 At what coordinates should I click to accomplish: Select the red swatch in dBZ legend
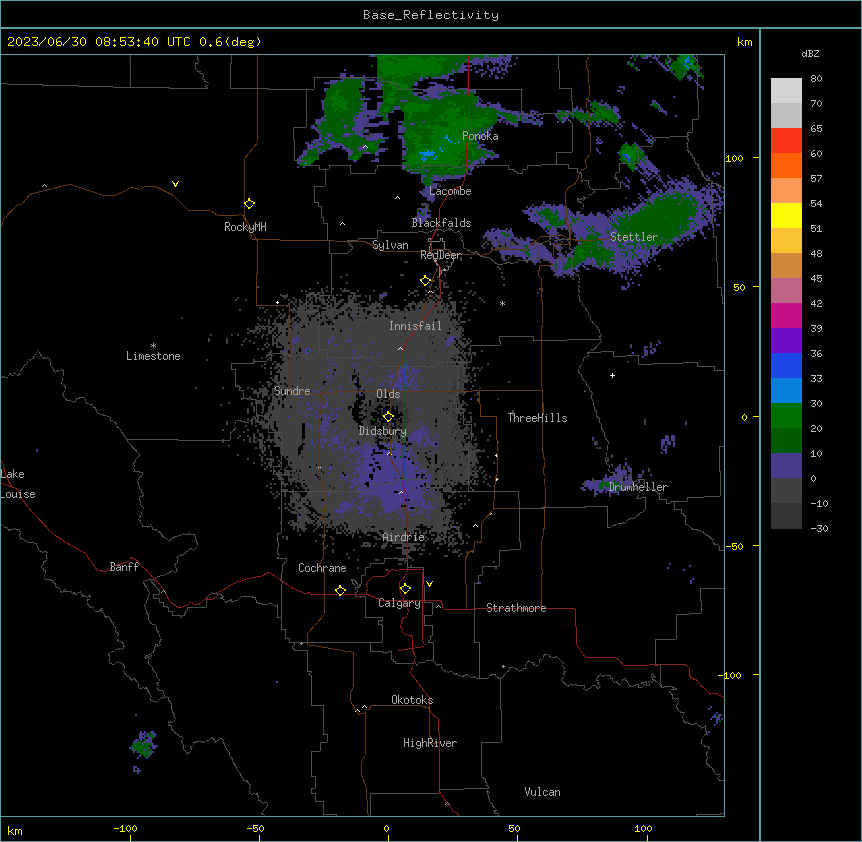[786, 141]
